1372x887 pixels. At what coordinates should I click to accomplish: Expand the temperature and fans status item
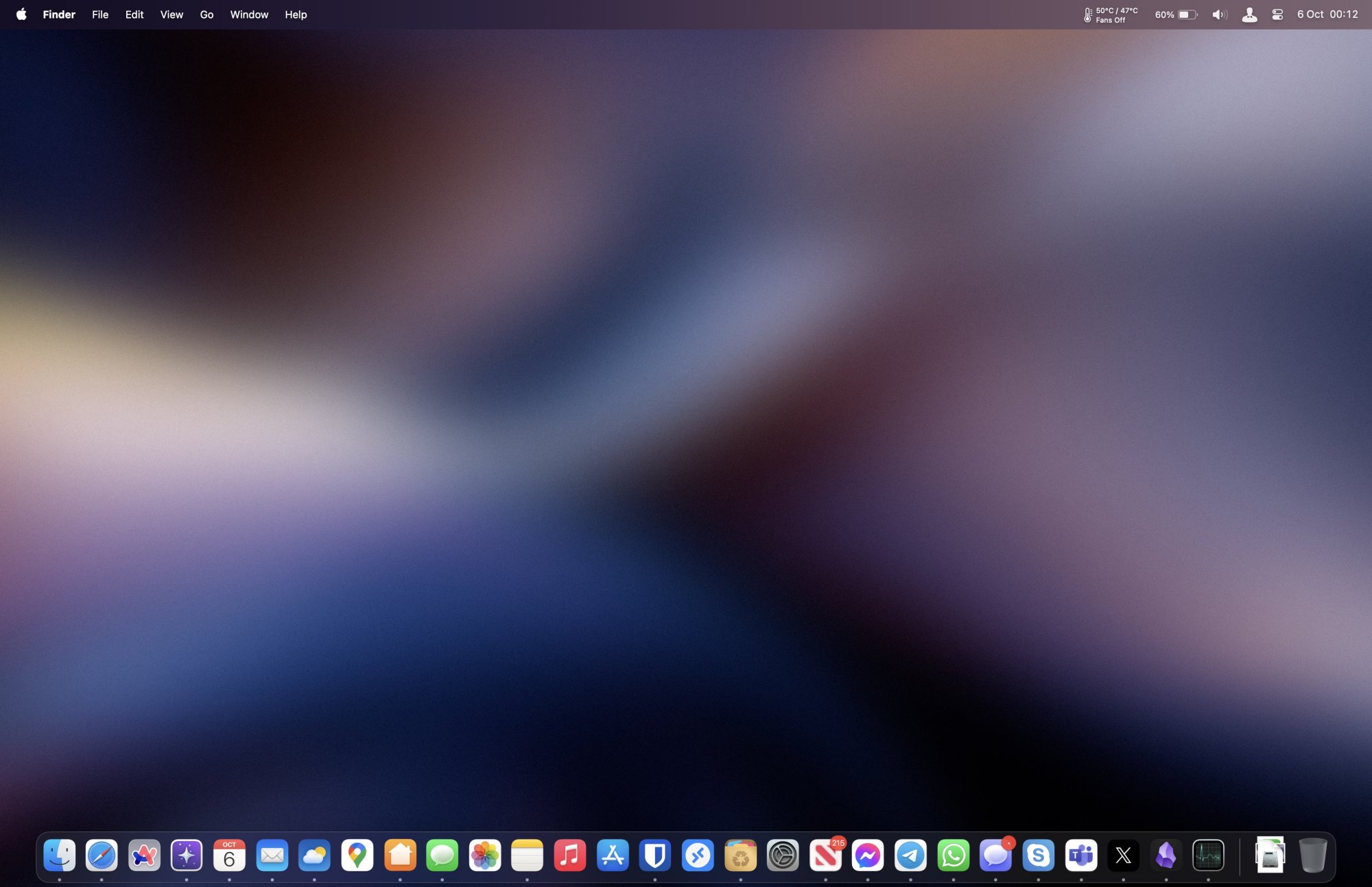point(1110,14)
